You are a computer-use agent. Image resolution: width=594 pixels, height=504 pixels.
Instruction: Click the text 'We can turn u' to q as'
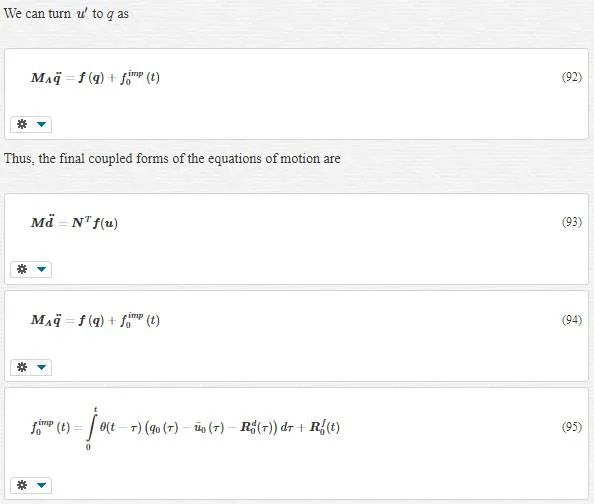66,14
